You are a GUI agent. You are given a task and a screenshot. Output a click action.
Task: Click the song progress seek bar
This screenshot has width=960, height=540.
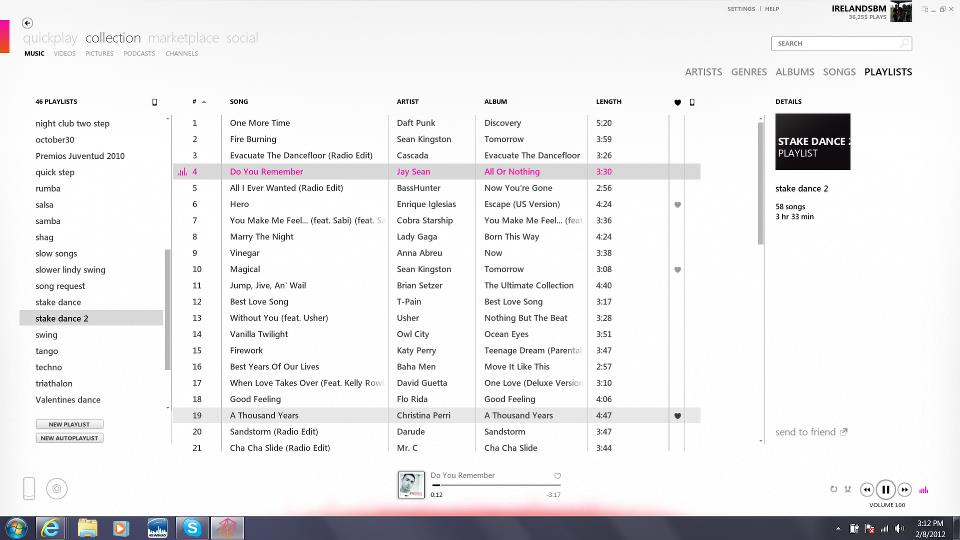coord(496,485)
